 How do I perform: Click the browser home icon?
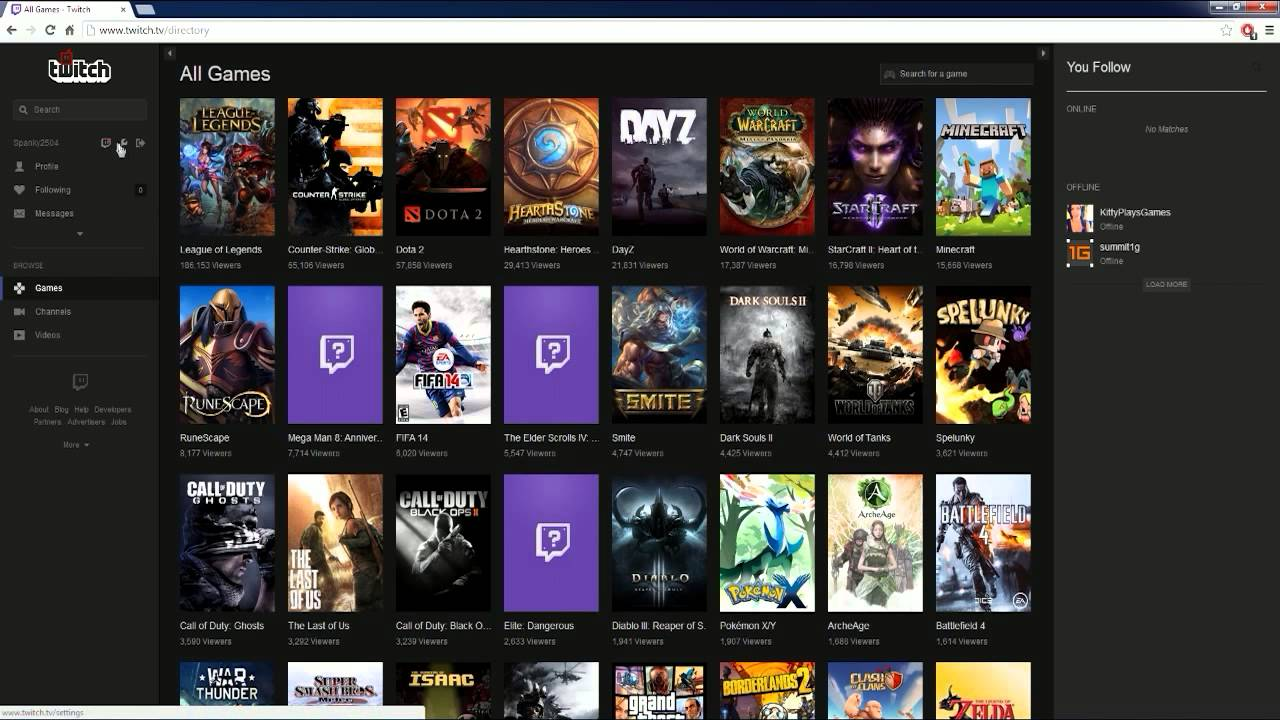coord(69,30)
